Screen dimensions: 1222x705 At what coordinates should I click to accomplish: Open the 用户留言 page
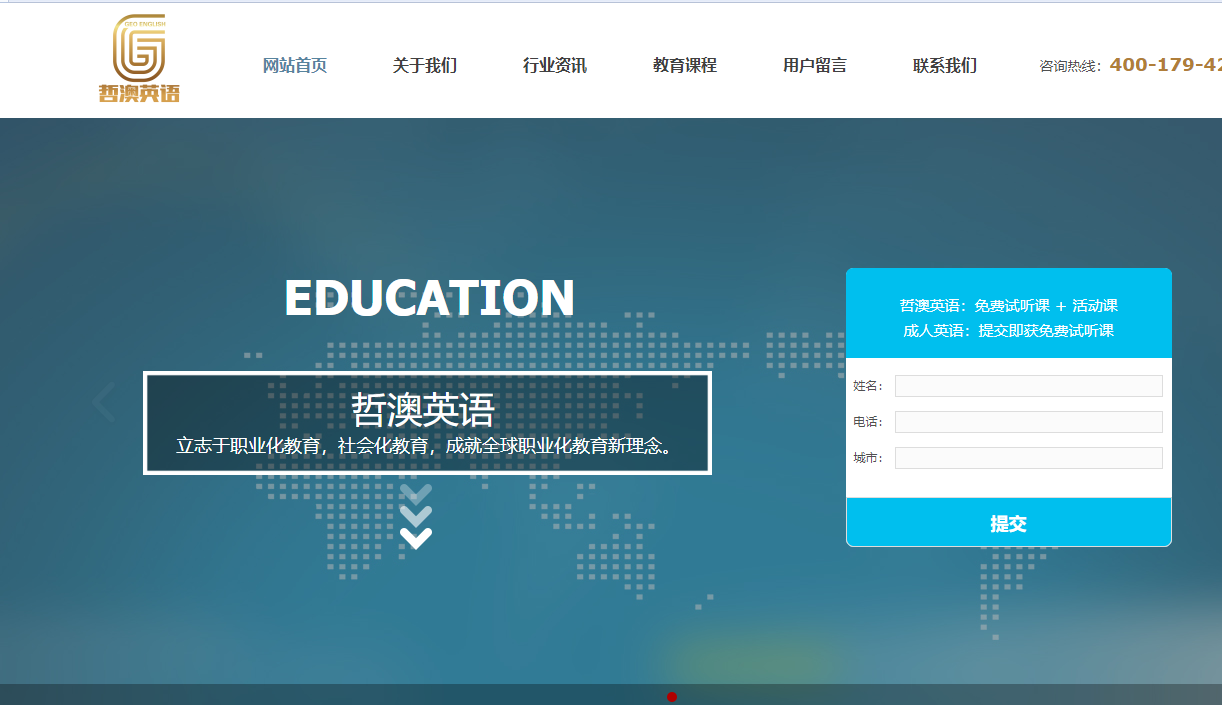tap(814, 66)
